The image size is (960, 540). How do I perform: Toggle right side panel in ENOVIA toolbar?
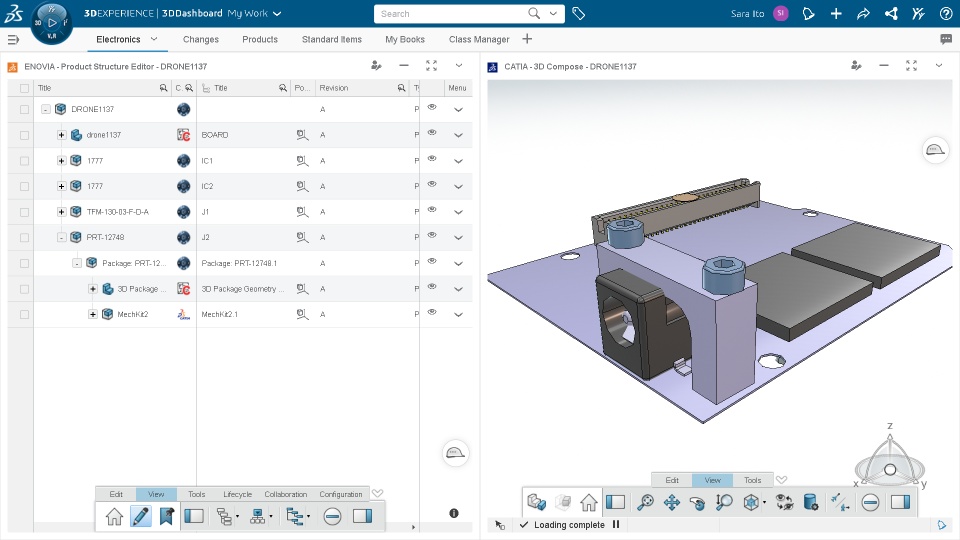362,516
